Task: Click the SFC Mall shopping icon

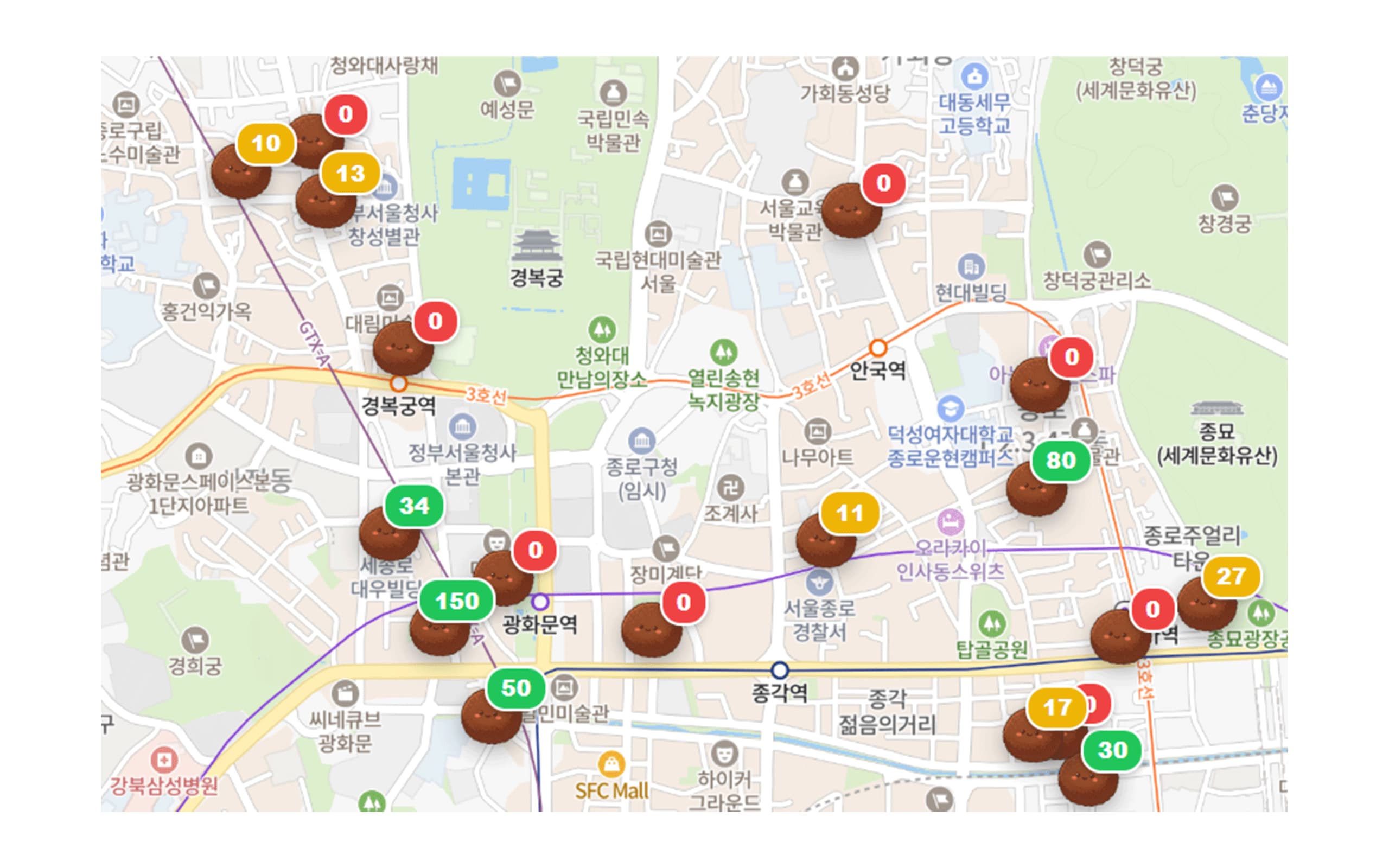Action: (x=611, y=764)
